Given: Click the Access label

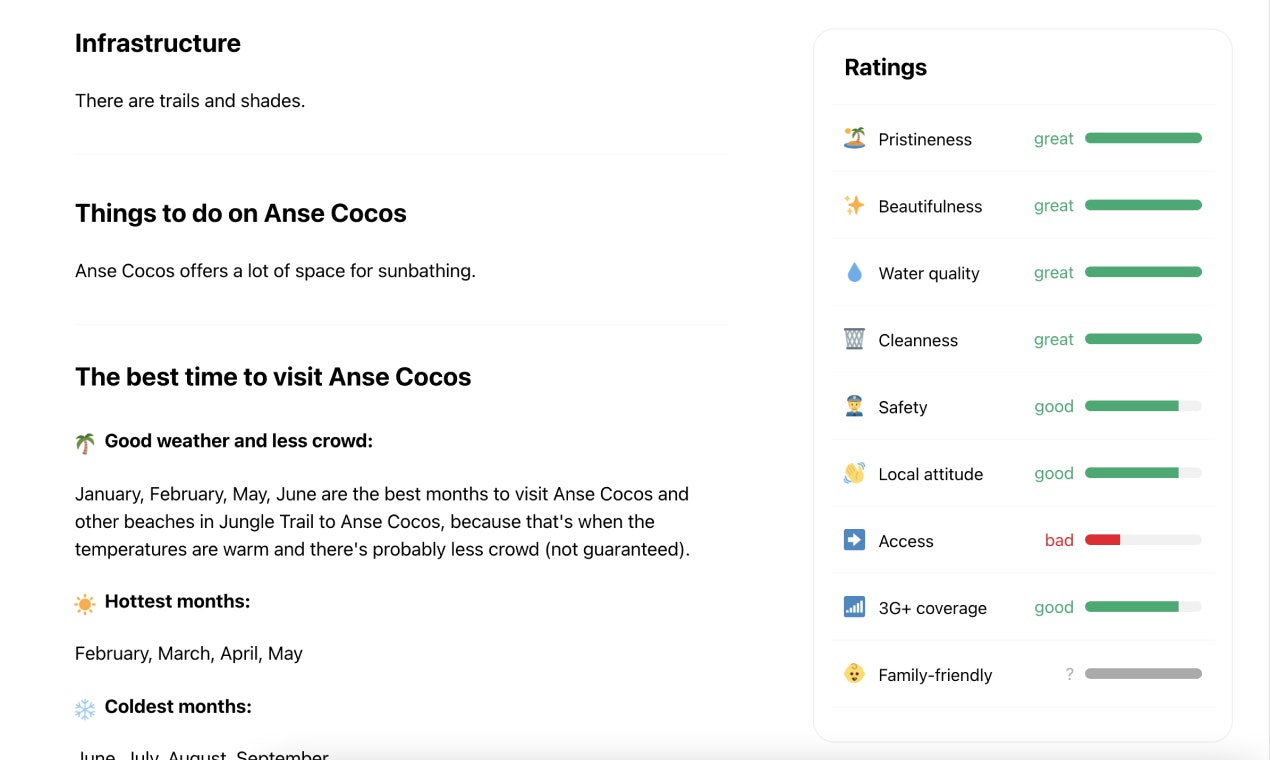Looking at the screenshot, I should [x=906, y=541].
